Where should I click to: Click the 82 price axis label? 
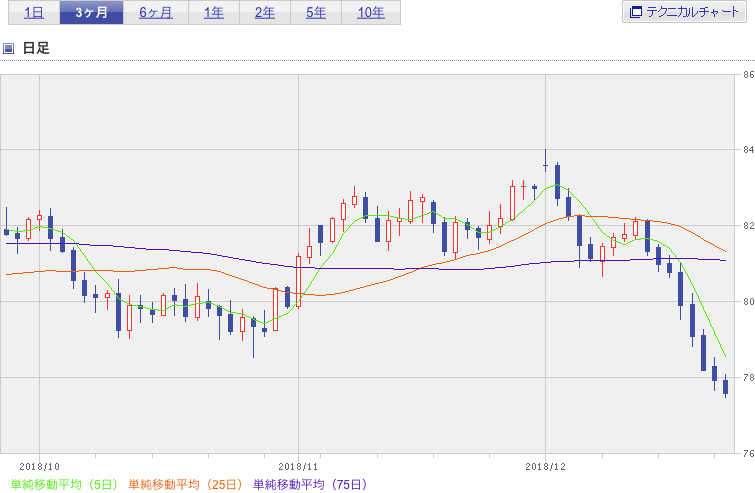(x=749, y=226)
